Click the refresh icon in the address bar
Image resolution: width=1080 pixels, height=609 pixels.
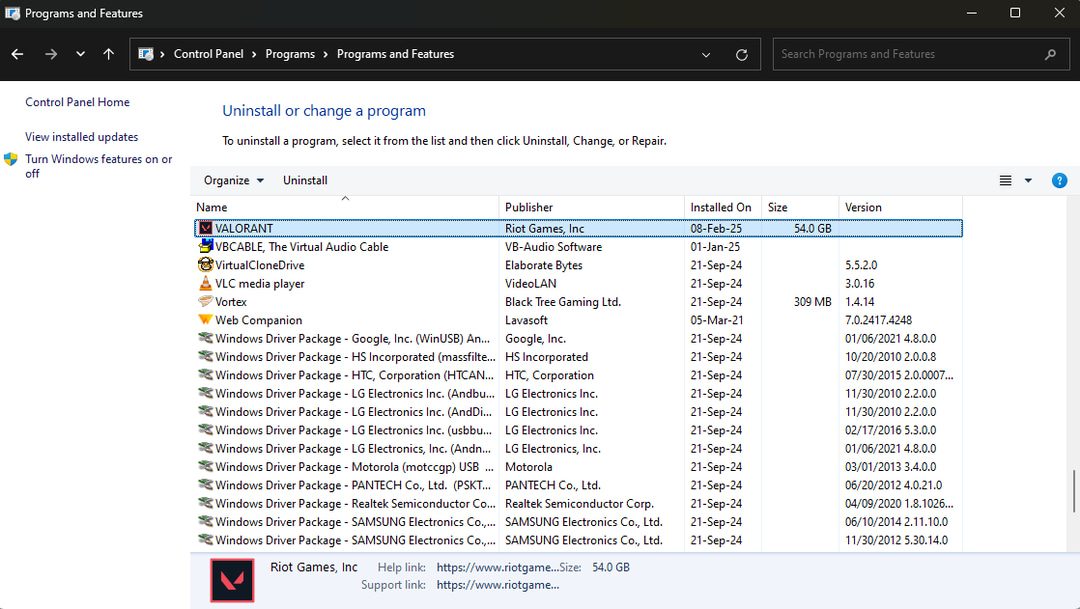click(x=741, y=54)
